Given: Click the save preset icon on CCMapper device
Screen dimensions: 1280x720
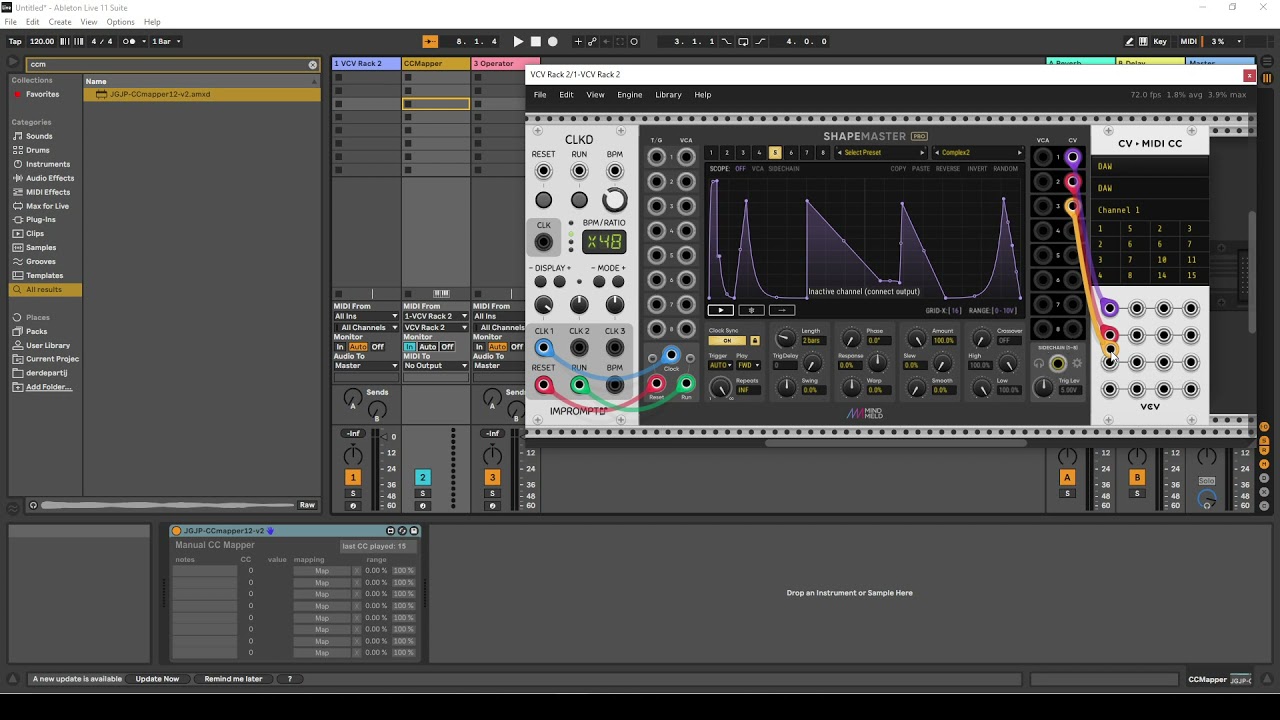Looking at the screenshot, I should coord(413,531).
